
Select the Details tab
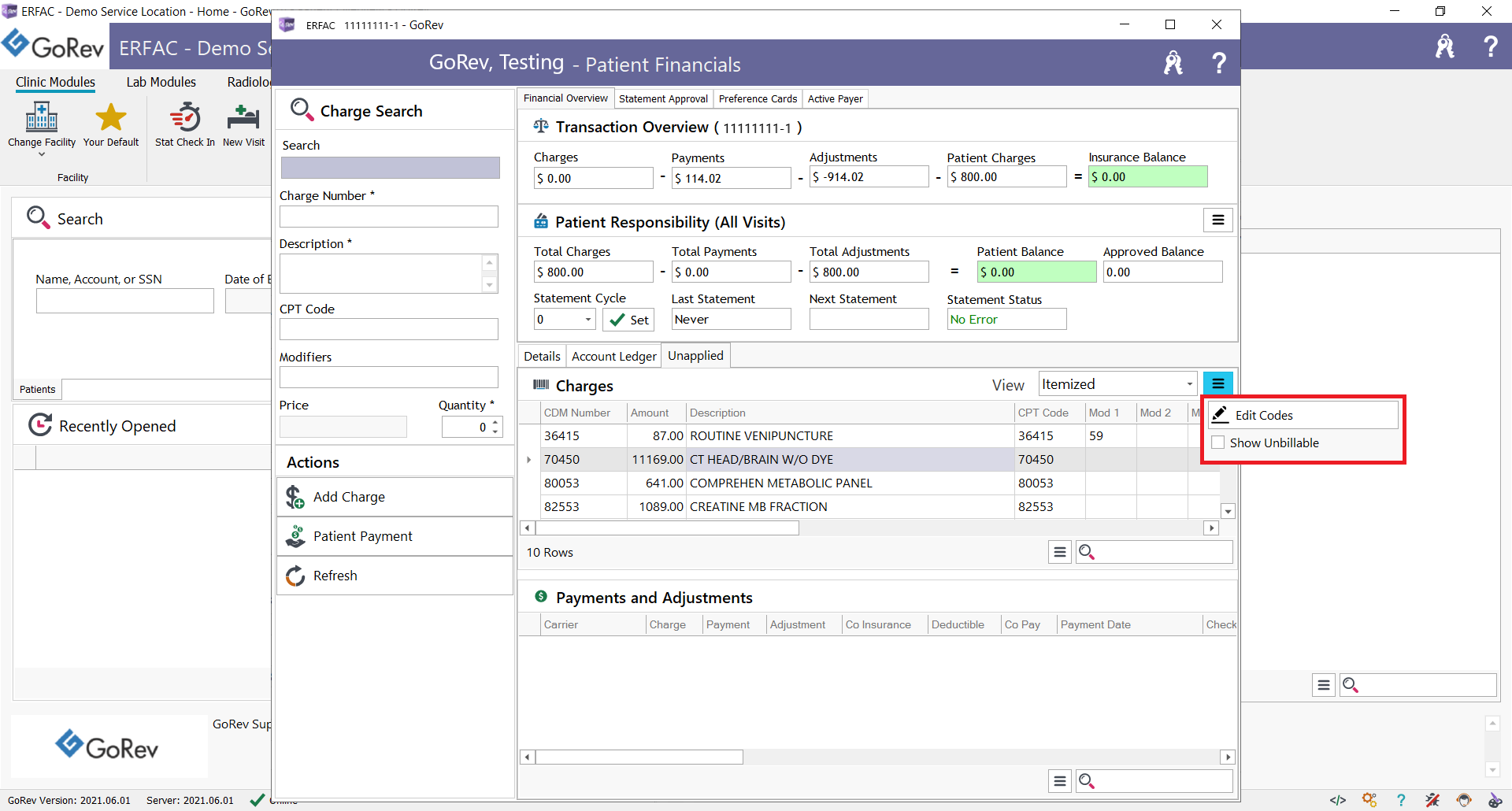pyautogui.click(x=542, y=356)
